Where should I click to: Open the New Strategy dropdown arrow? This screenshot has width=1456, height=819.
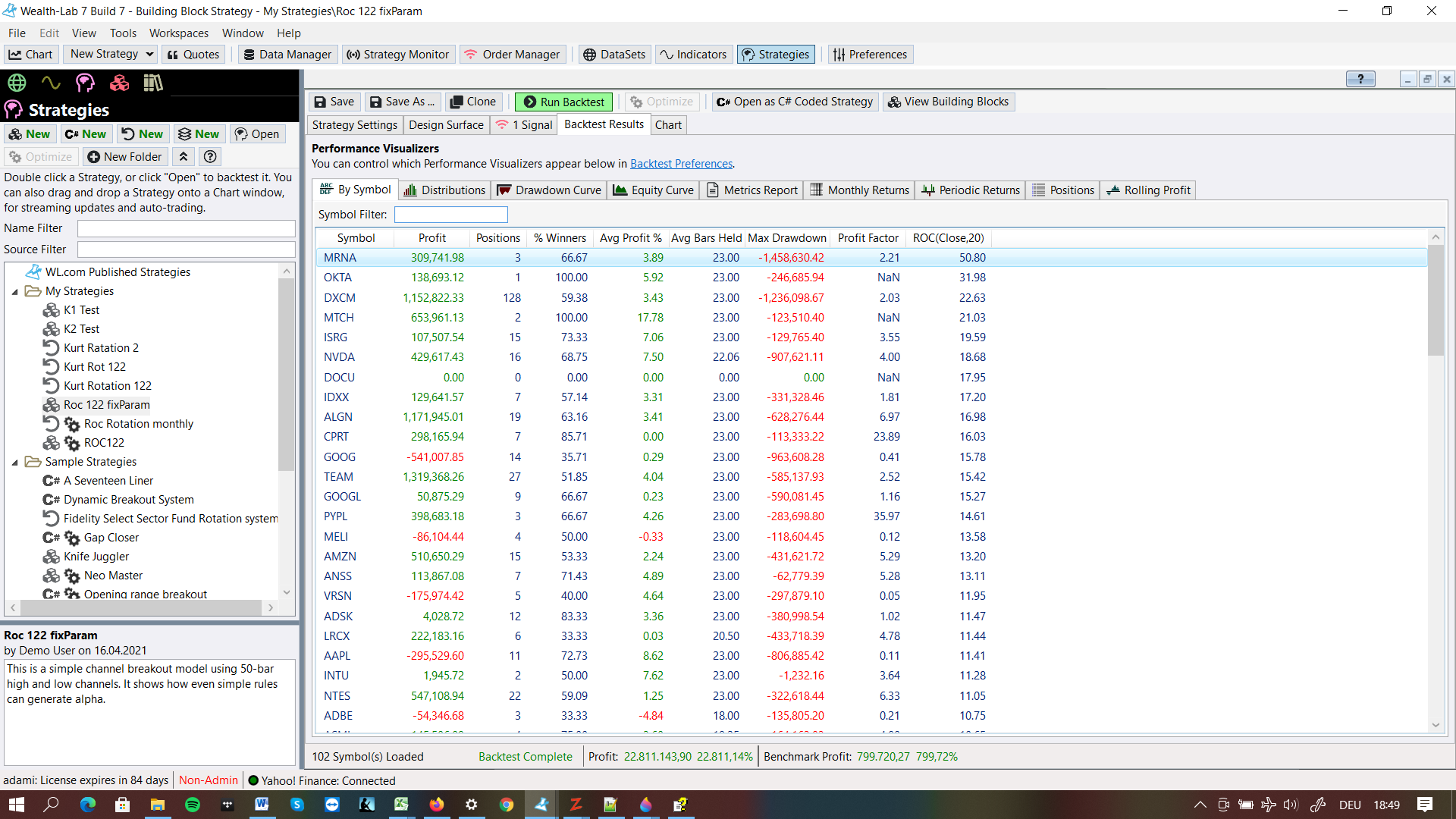tap(149, 55)
